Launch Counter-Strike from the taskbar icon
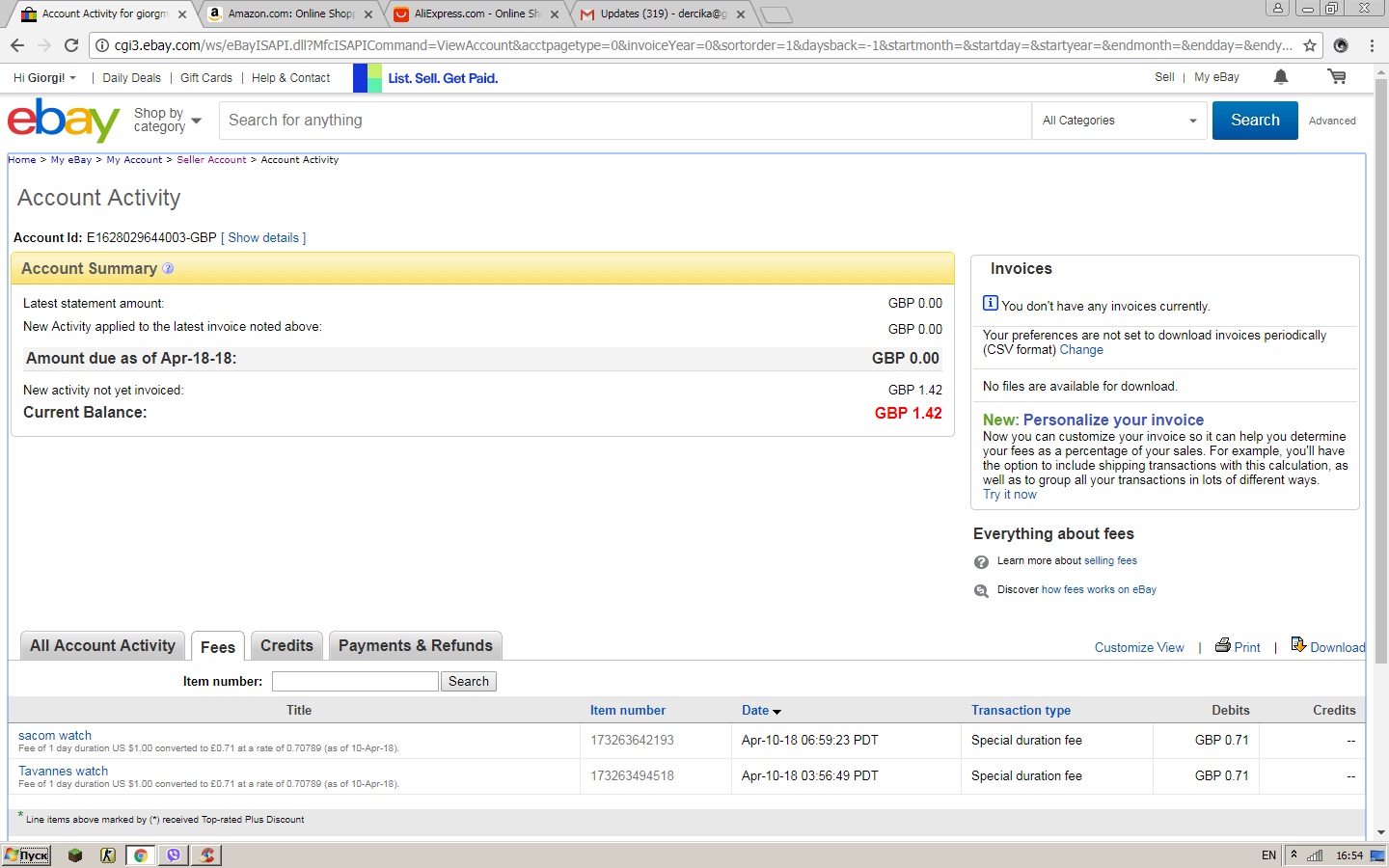The width and height of the screenshot is (1389, 868). point(108,855)
